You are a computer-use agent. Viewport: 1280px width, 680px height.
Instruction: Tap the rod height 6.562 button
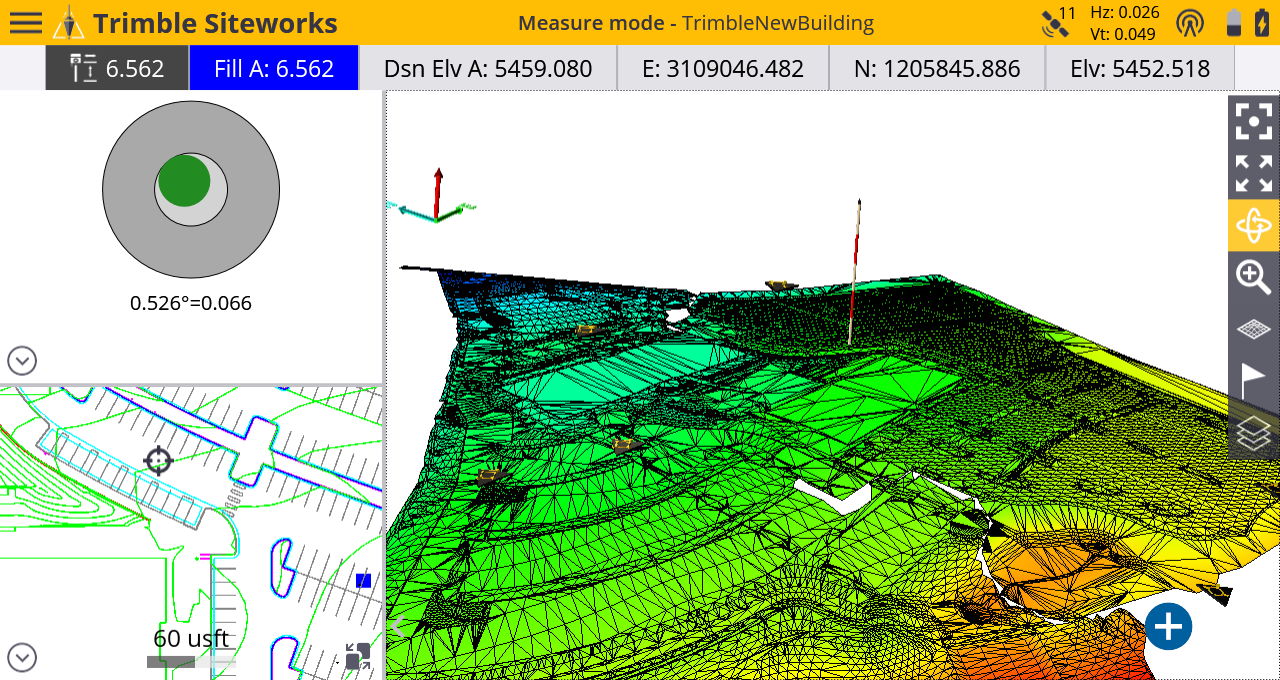(x=117, y=68)
